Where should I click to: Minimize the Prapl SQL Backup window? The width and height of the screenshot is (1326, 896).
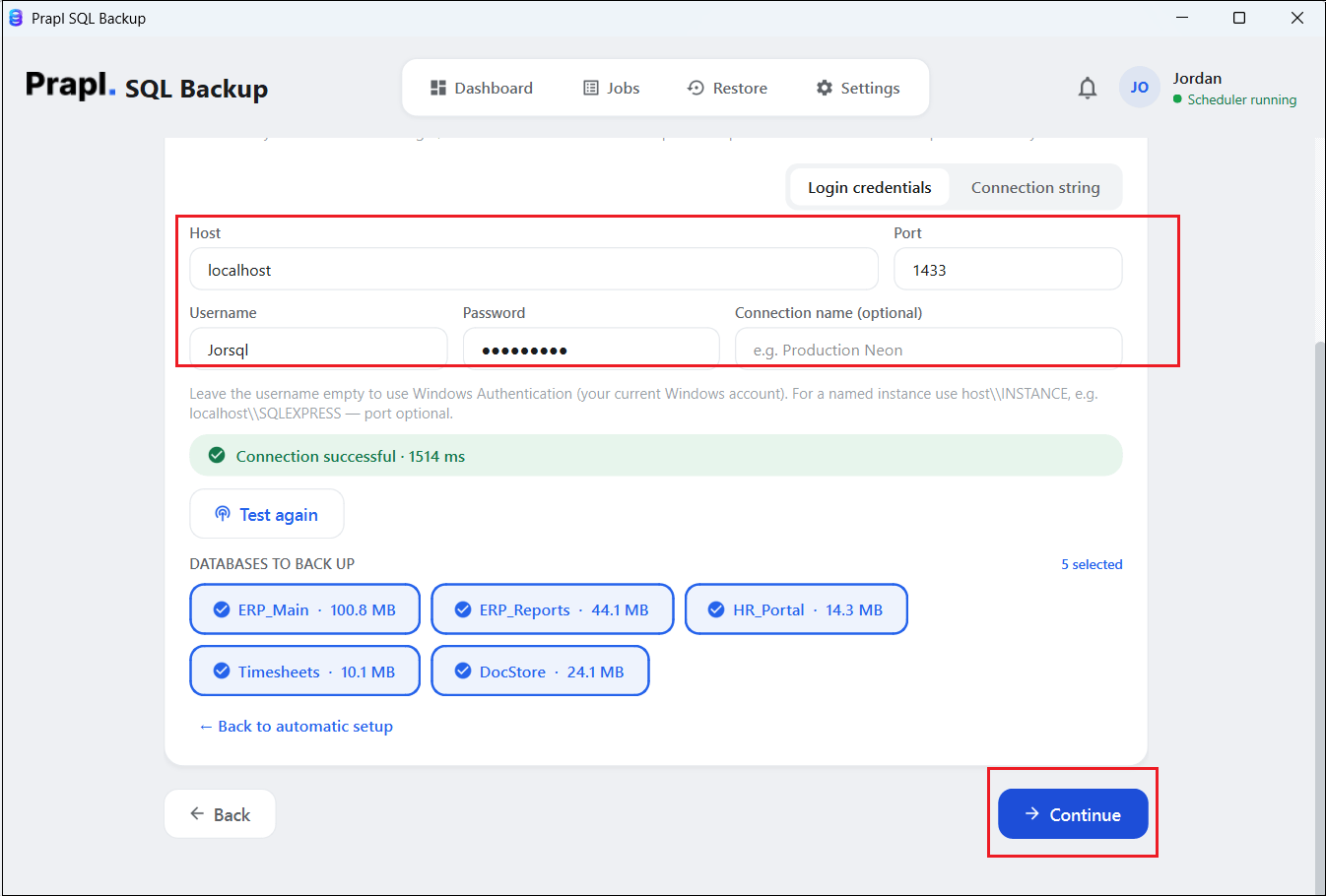pyautogui.click(x=1182, y=18)
